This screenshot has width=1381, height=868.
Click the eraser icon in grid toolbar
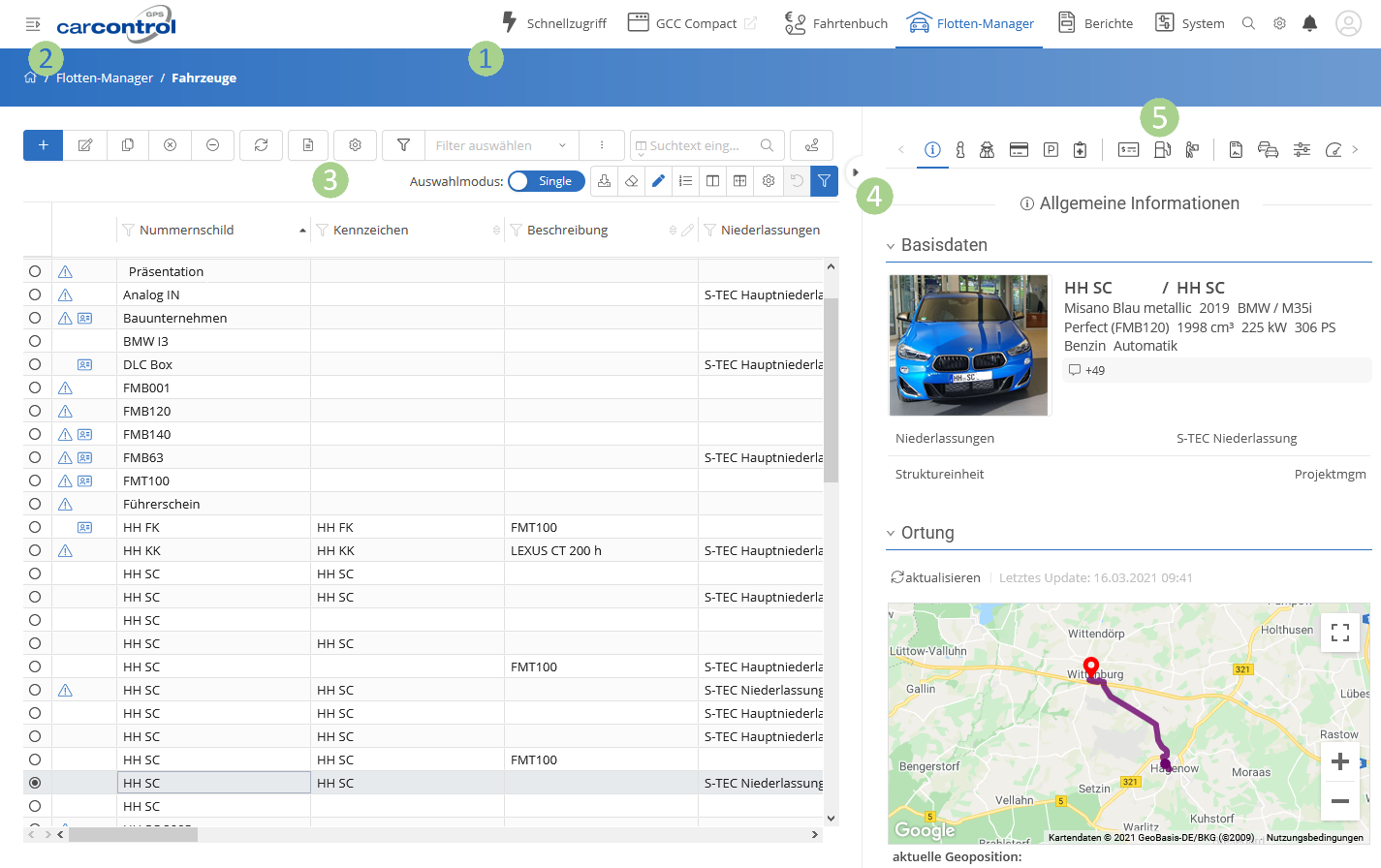click(631, 181)
